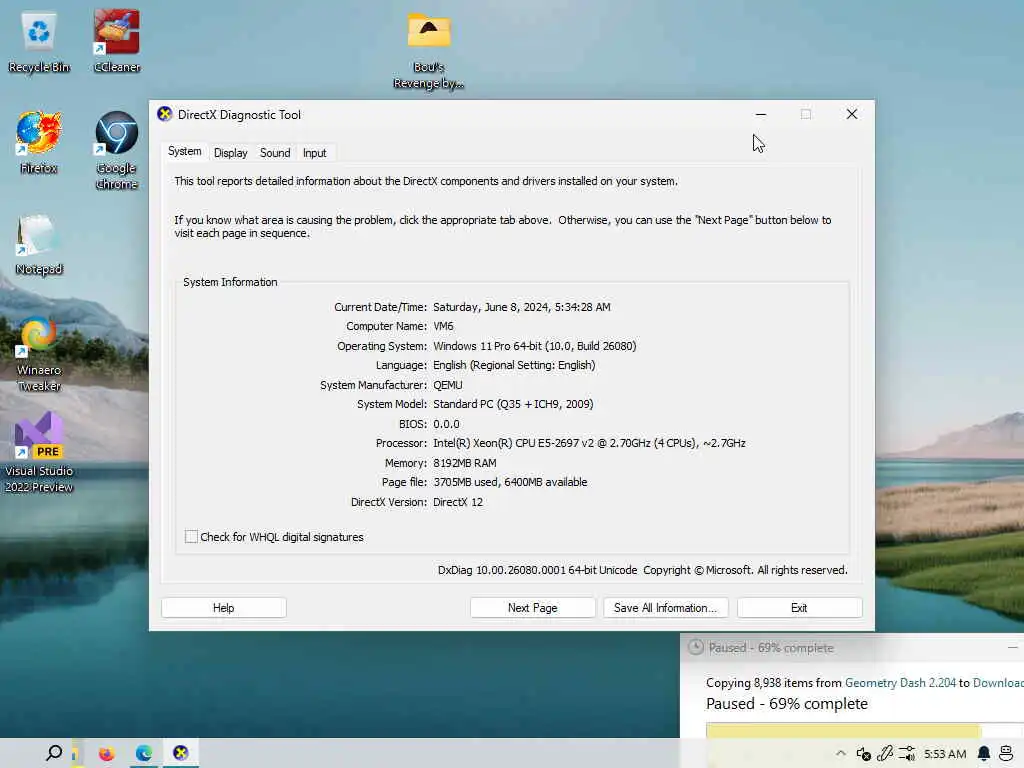The height and width of the screenshot is (768, 1024).
Task: Click the clock icon in copy dialog title
Action: tap(696, 647)
